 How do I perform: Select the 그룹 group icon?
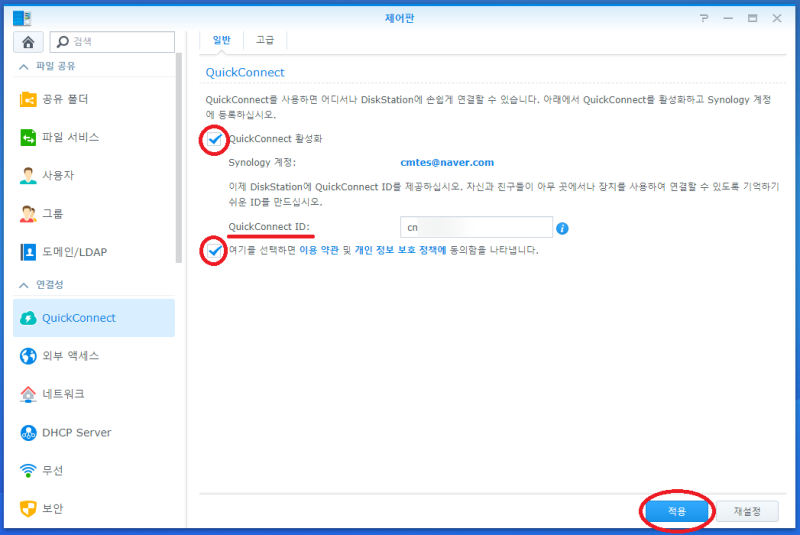tap(28, 214)
